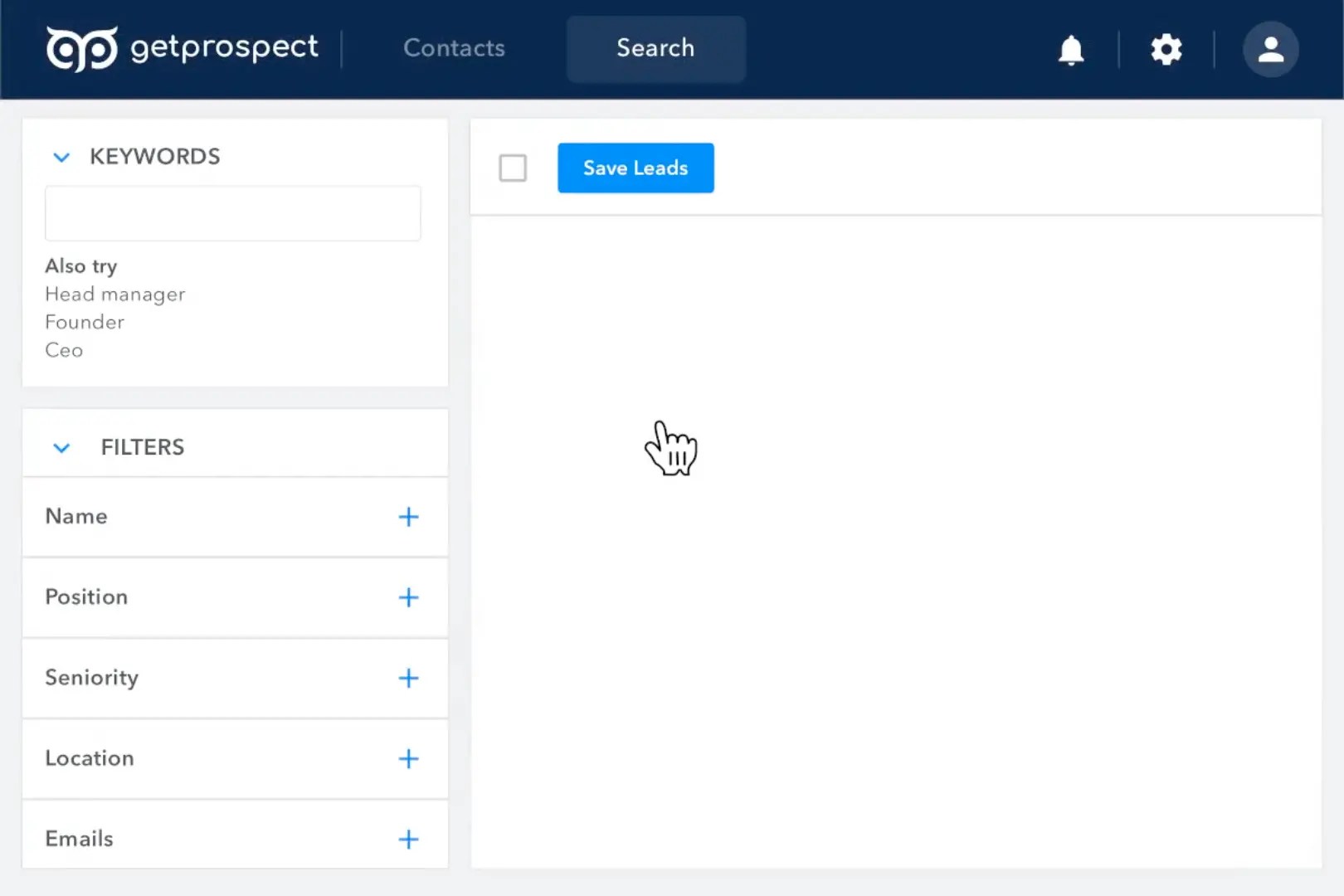Switch to the Contacts tab
Viewport: 1344px width, 896px height.
coord(454,48)
